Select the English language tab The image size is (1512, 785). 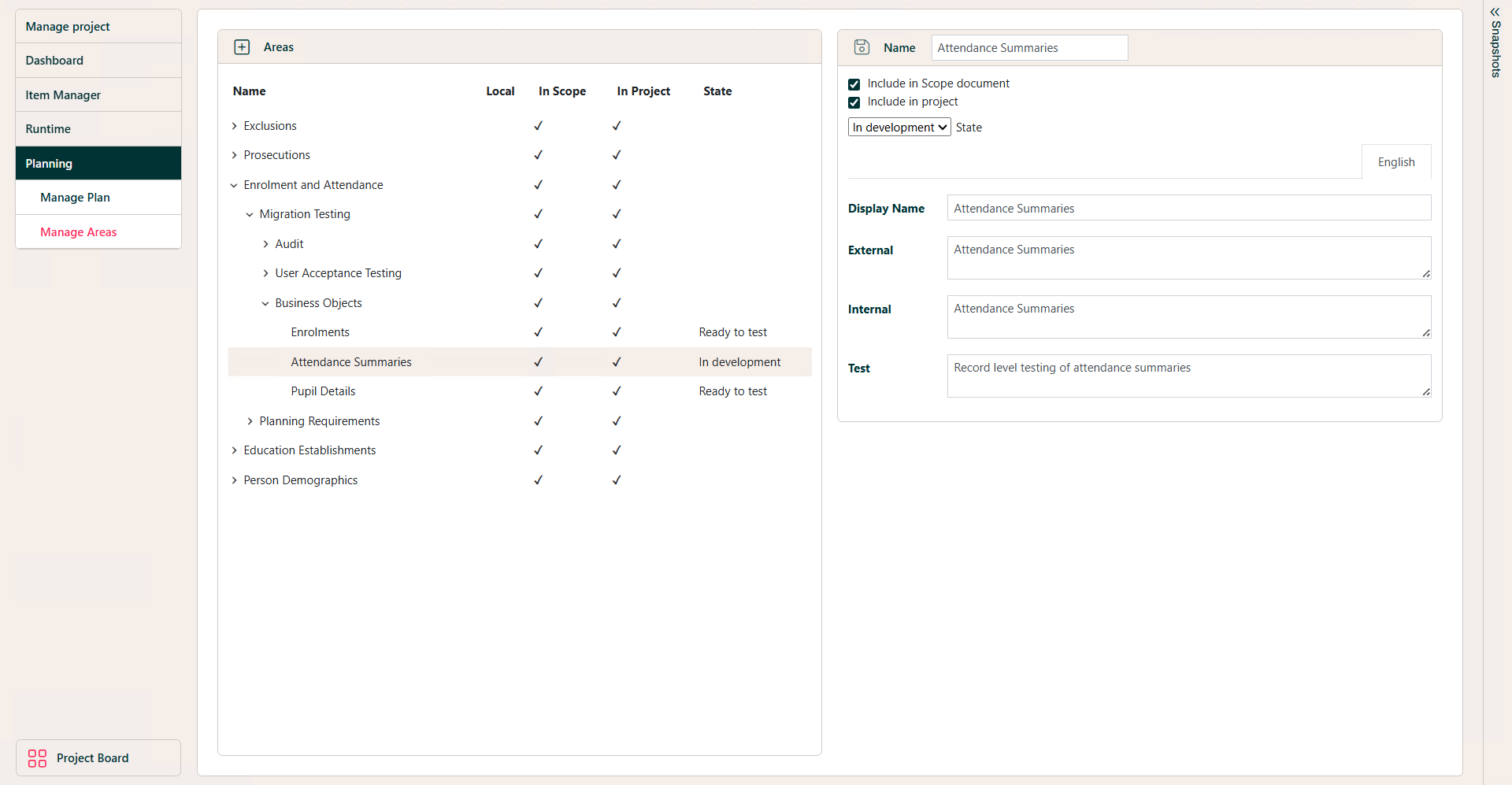[1395, 162]
